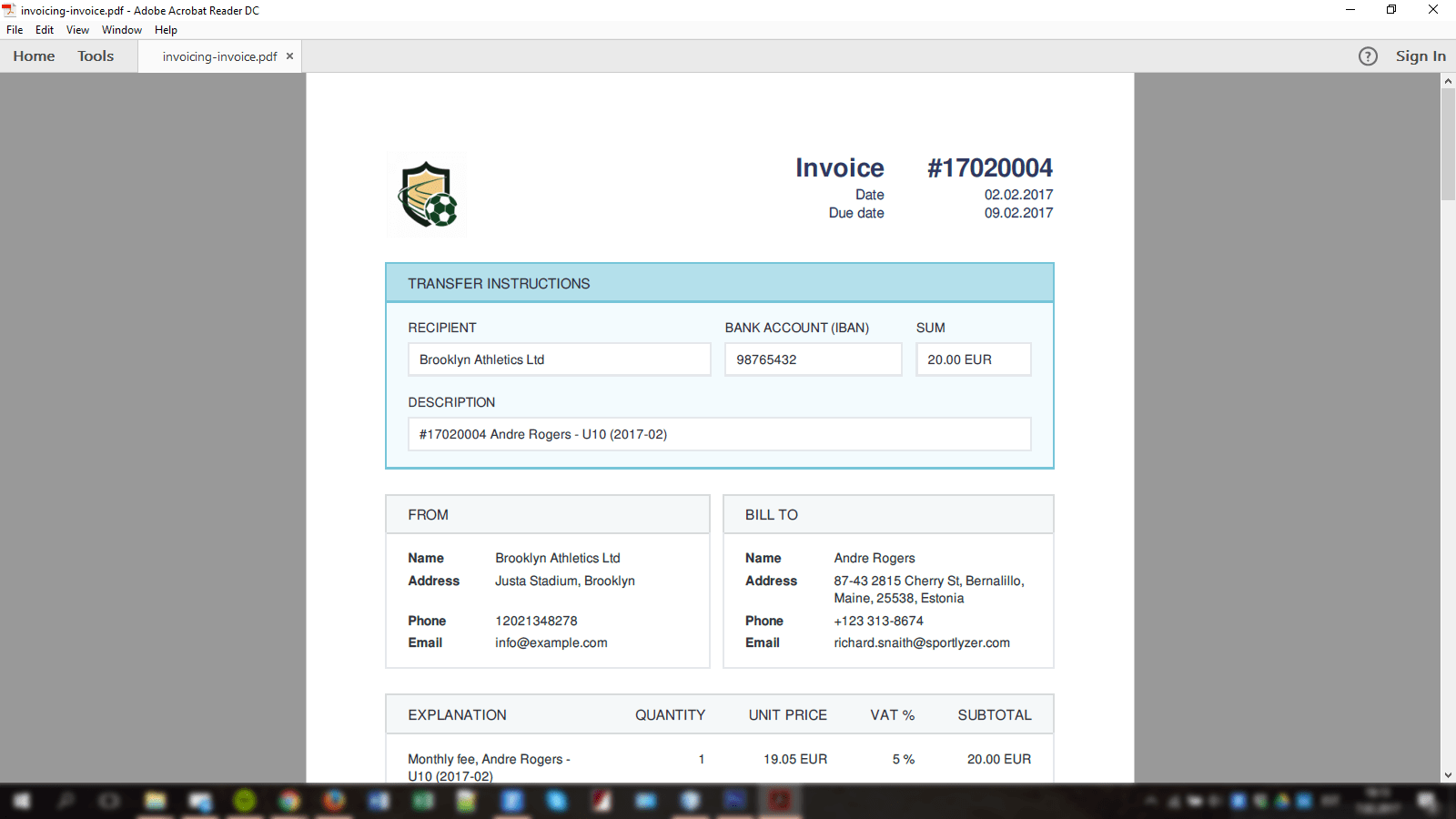Click the Acrobat PDF icon in title bar

(x=9, y=10)
